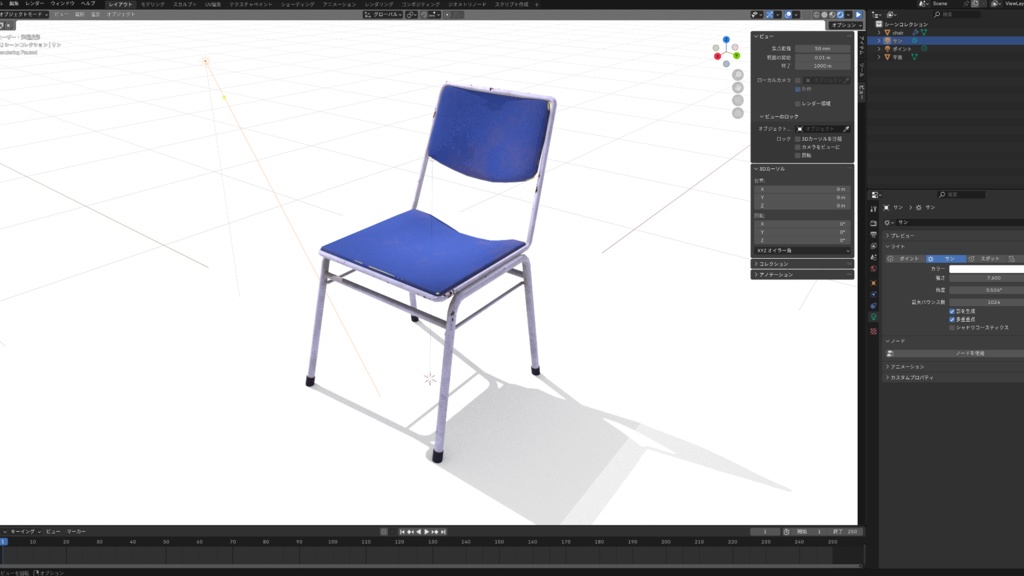Open the Scene properties tab icon

(874, 257)
